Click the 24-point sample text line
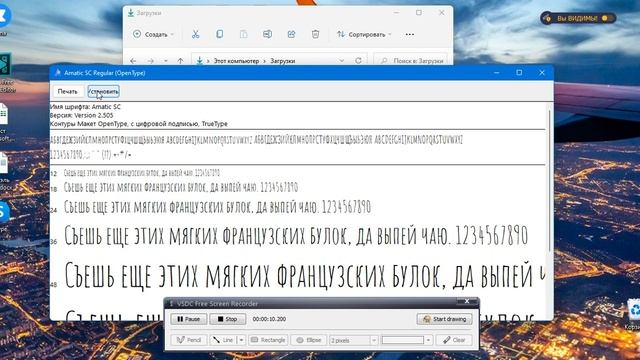 [217, 207]
